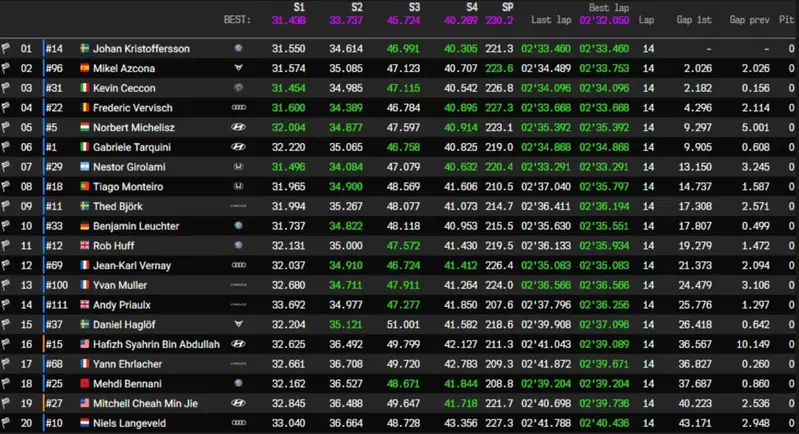This screenshot has height=434, width=799.
Task: Click Azcona's last lap 02'34.489
Action: (x=546, y=68)
